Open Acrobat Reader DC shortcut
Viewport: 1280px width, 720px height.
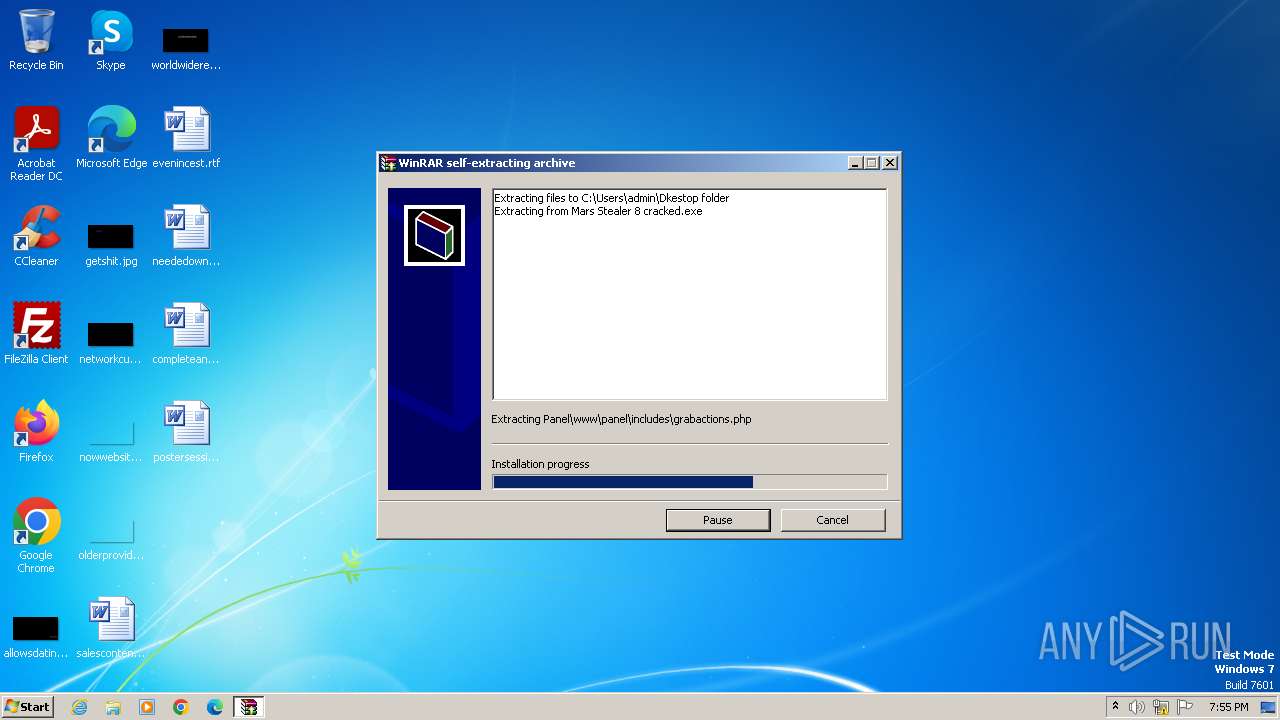pyautogui.click(x=36, y=143)
